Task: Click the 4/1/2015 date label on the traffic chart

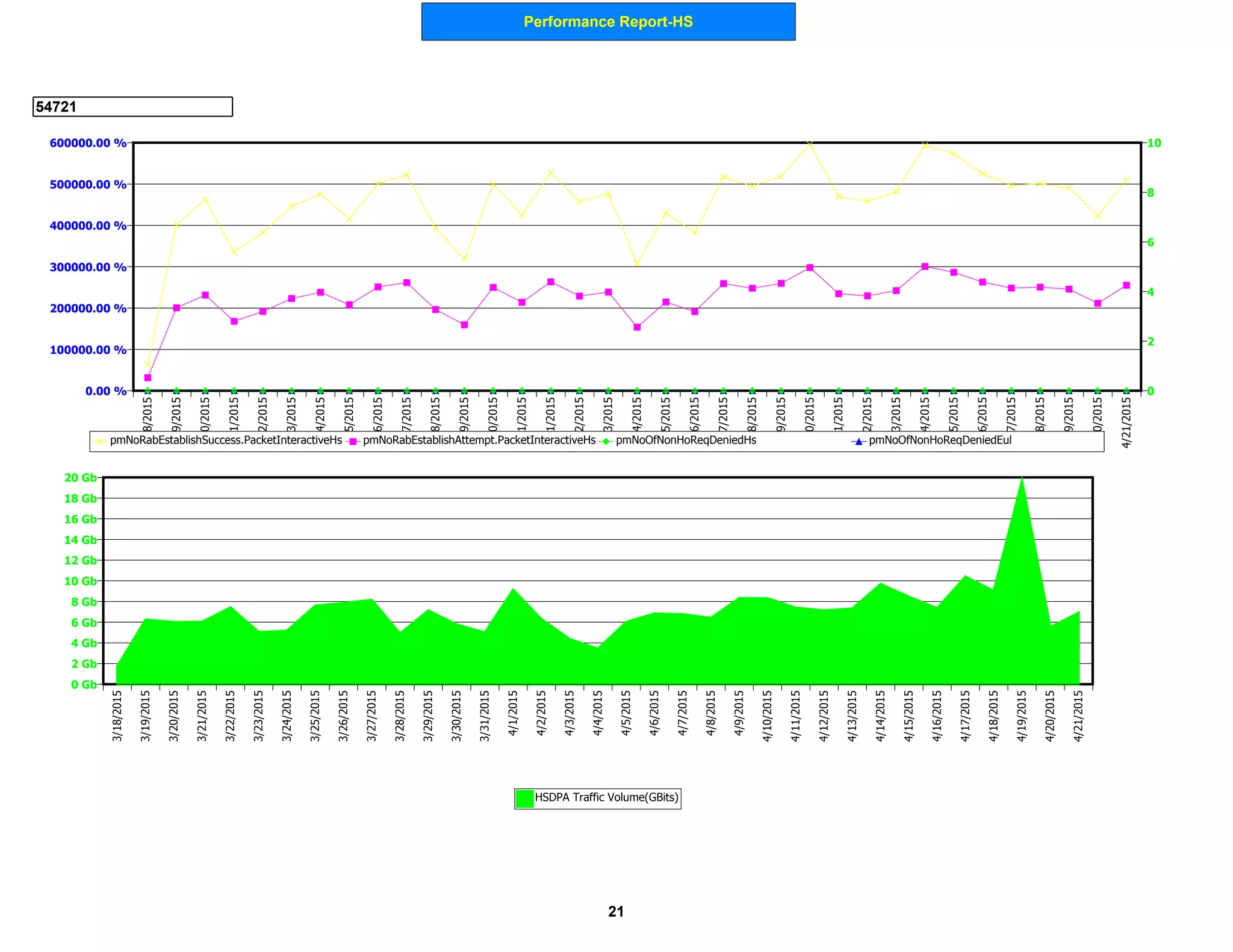Action: (x=514, y=713)
